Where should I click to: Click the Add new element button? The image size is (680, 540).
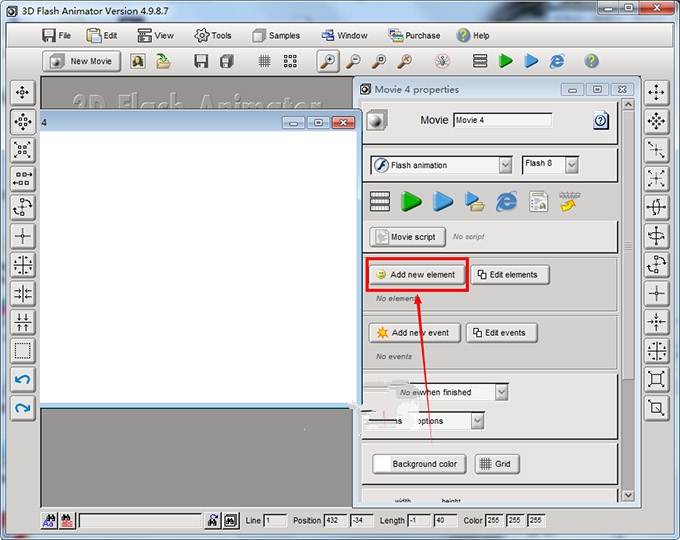point(417,275)
